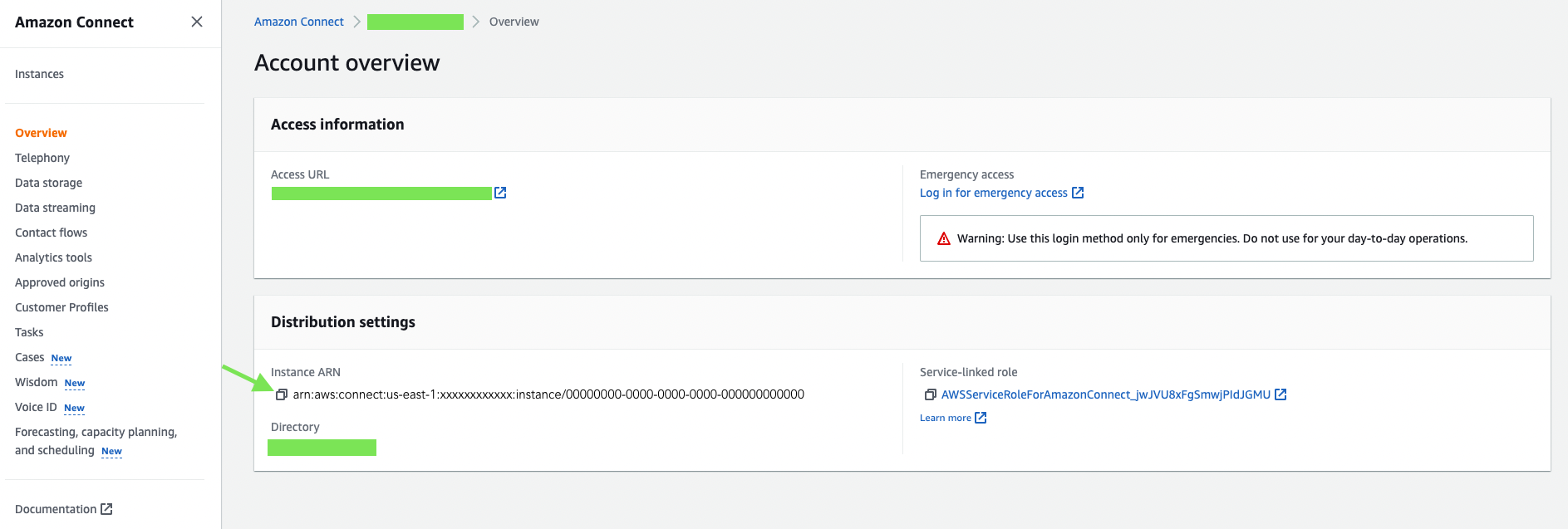Image resolution: width=1568 pixels, height=529 pixels.
Task: Close the Amazon Connect side panel
Action: coord(197,22)
